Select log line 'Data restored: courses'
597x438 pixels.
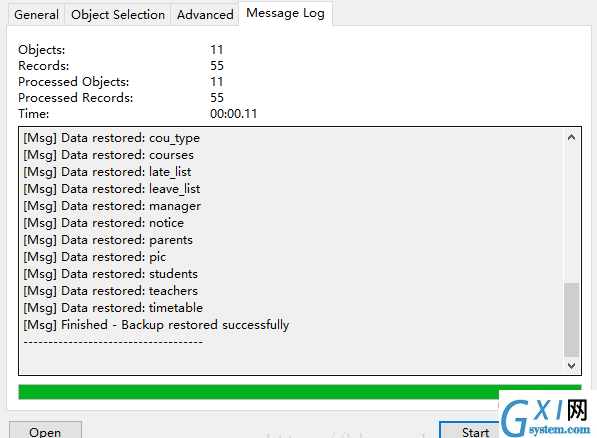pos(109,155)
